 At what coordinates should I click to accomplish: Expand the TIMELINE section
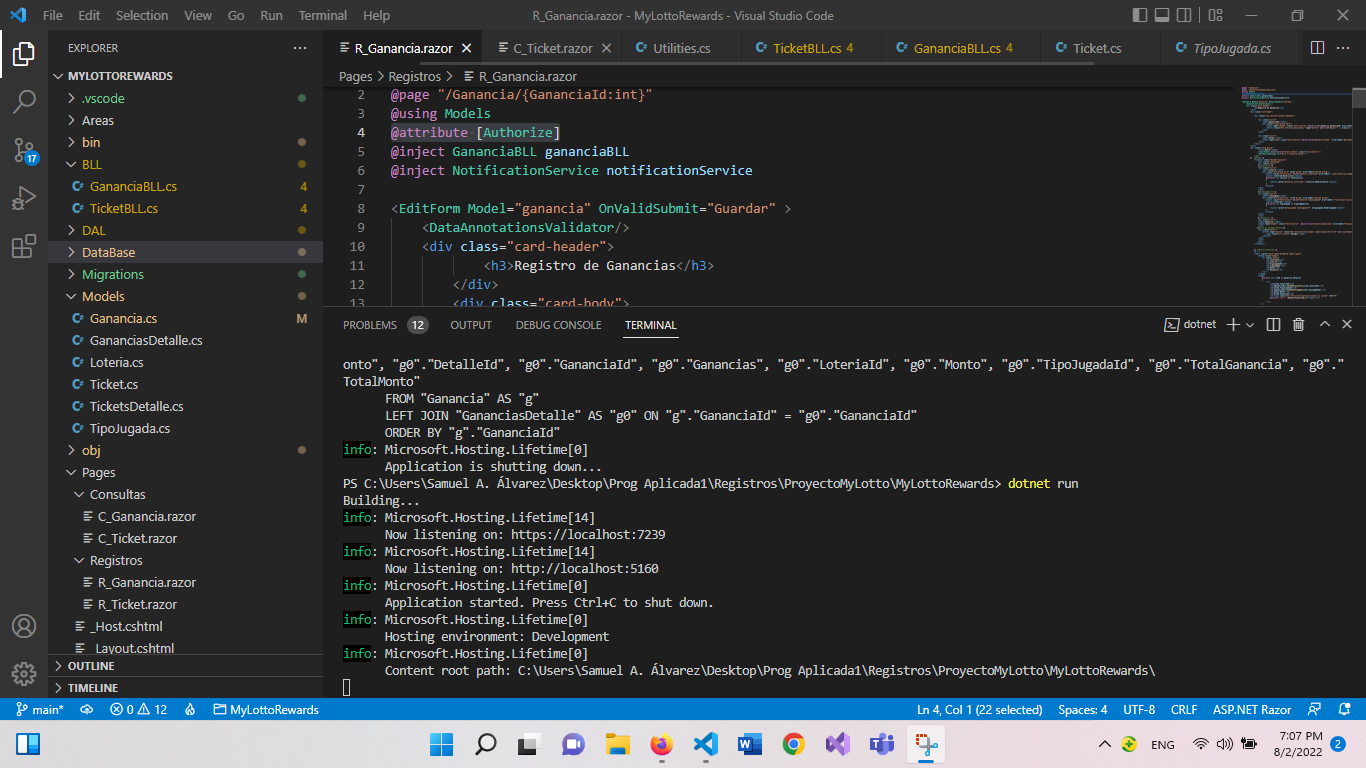(x=185, y=688)
